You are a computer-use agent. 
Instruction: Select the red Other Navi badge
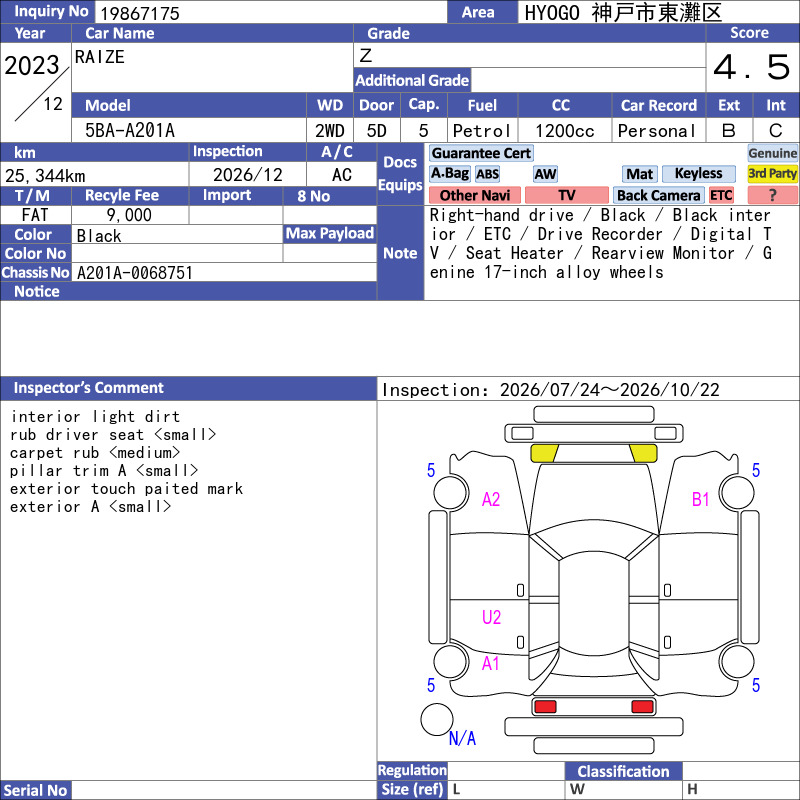click(x=475, y=195)
